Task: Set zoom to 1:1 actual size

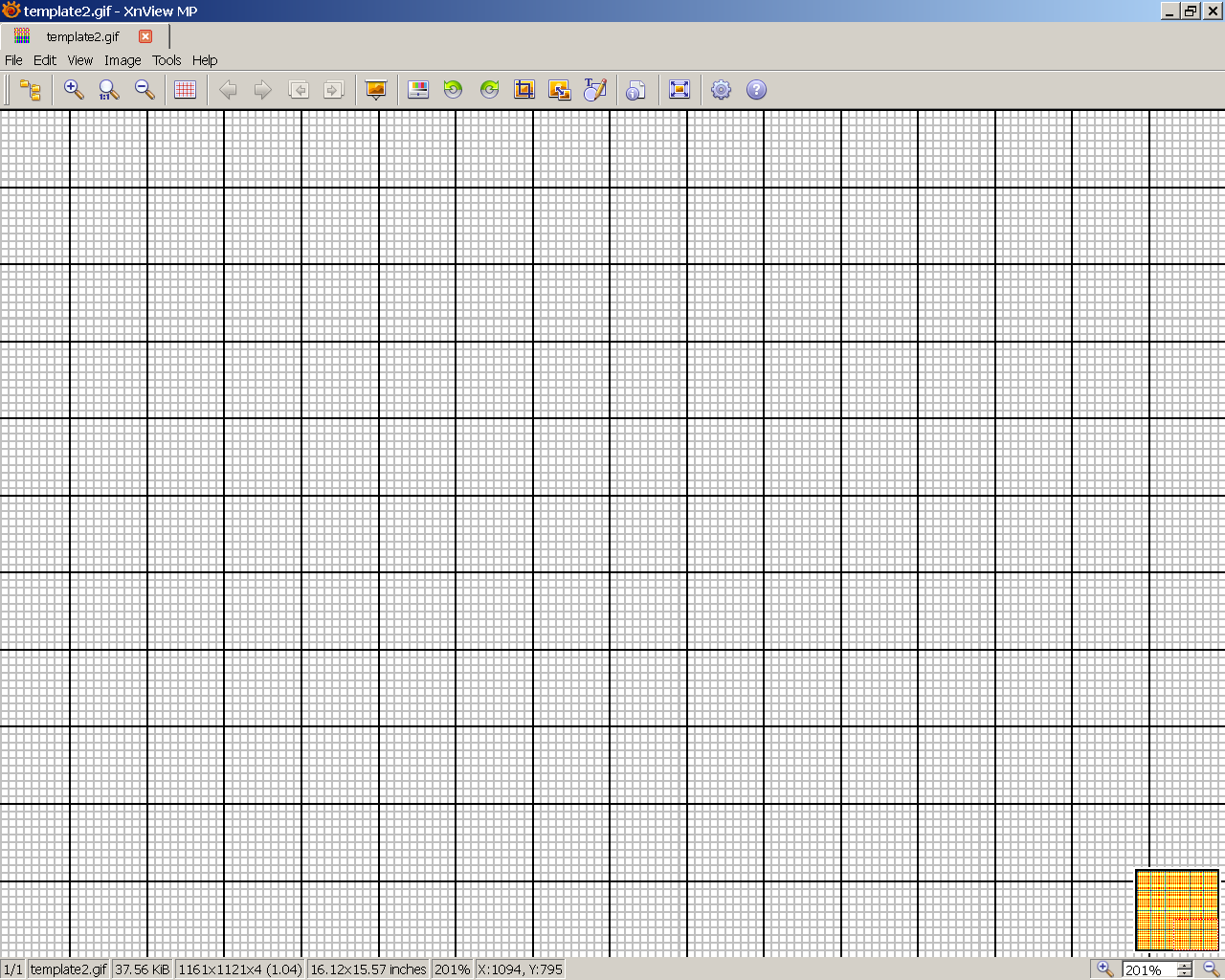Action: coord(109,90)
